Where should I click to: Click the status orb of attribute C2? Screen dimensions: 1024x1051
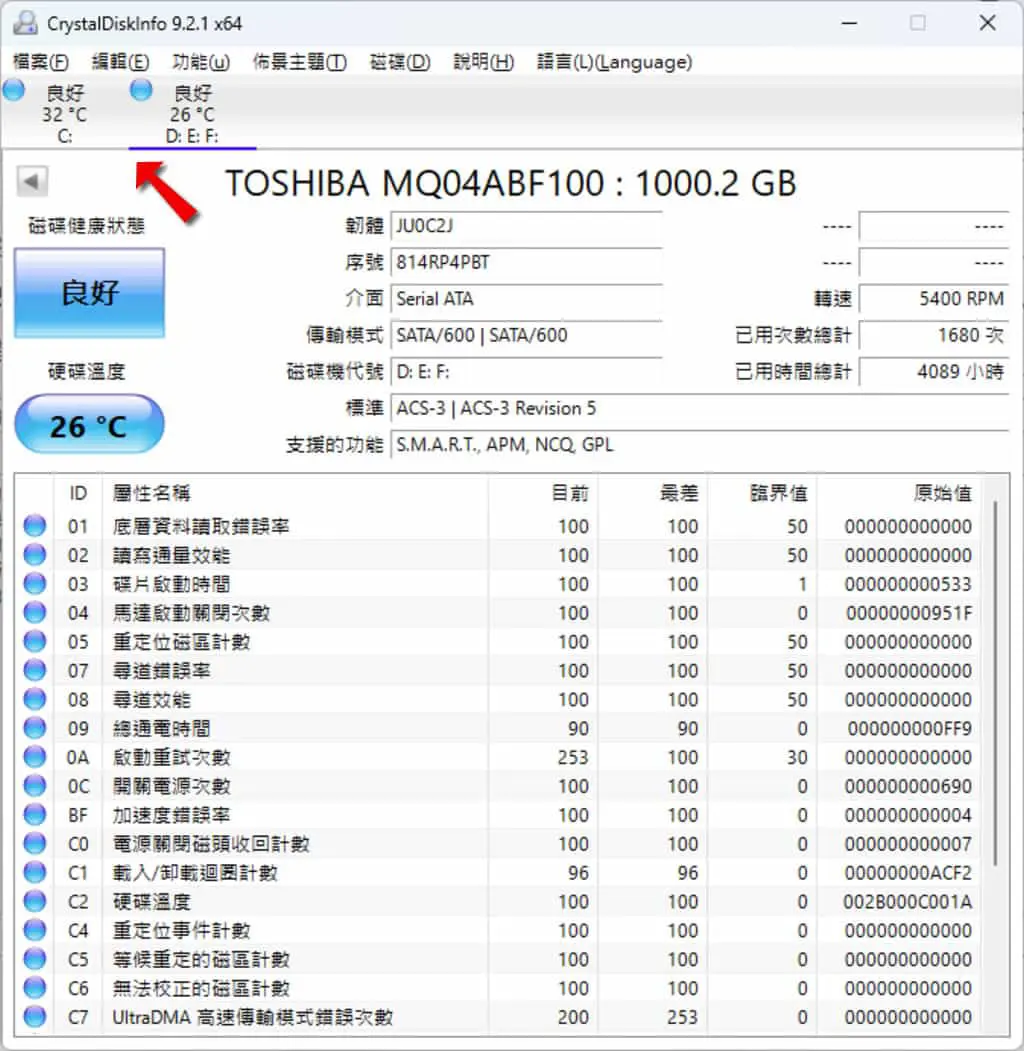[x=35, y=901]
